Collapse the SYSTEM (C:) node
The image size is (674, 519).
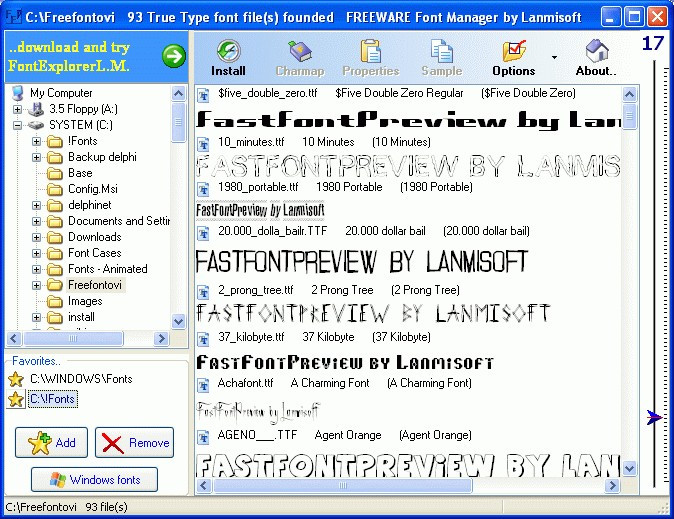tap(17, 125)
